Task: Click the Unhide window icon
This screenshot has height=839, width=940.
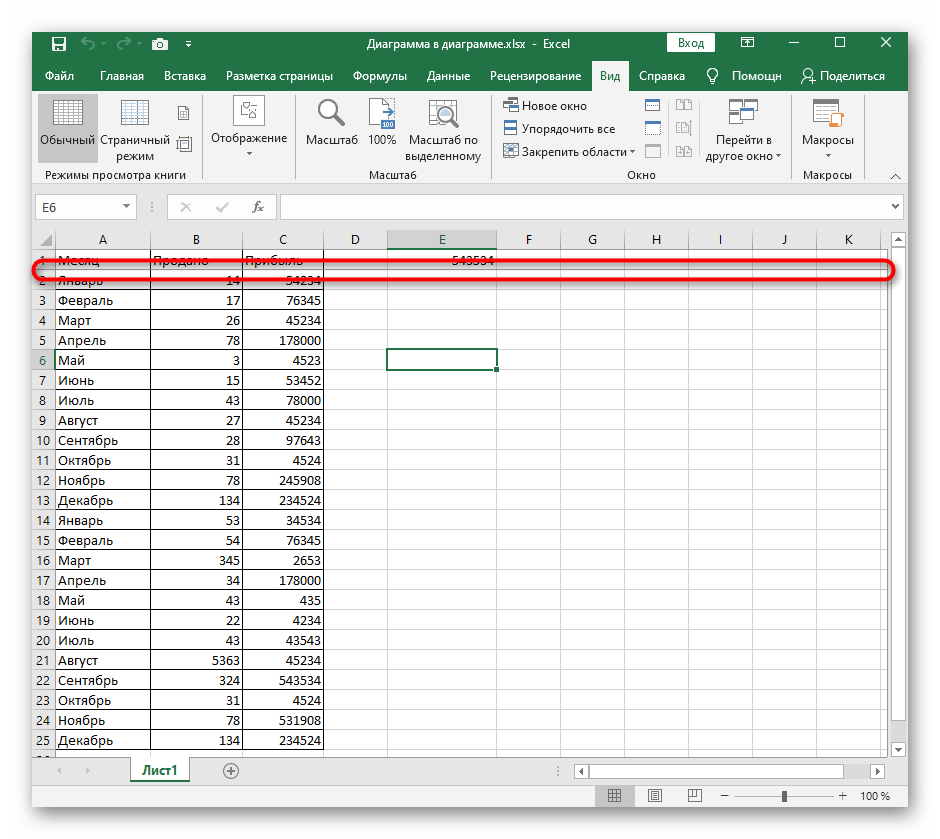Action: point(652,151)
